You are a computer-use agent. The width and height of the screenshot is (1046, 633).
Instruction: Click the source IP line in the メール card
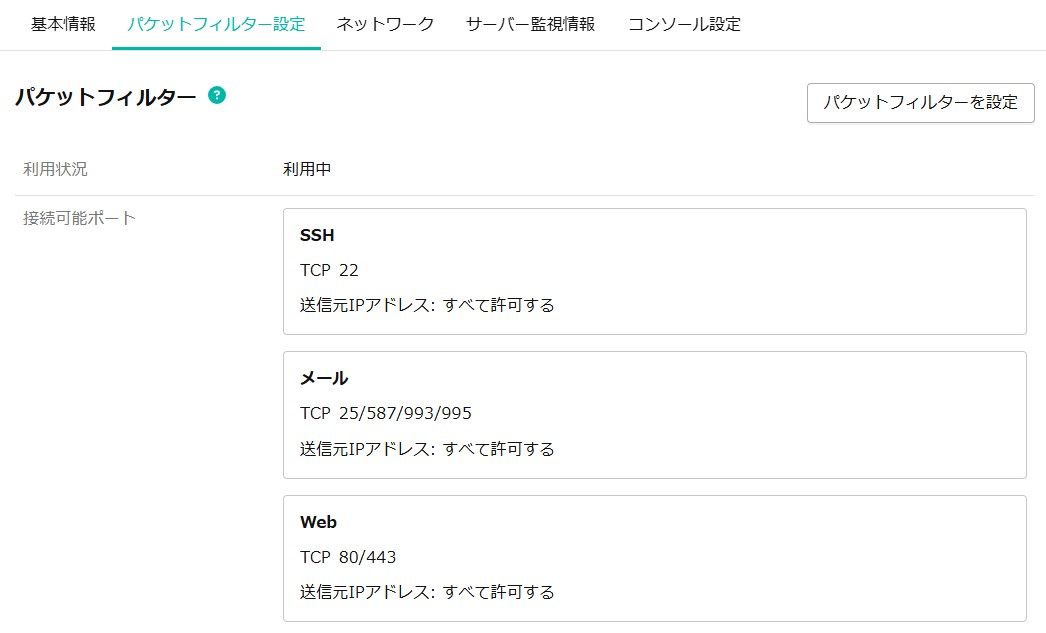click(427, 449)
